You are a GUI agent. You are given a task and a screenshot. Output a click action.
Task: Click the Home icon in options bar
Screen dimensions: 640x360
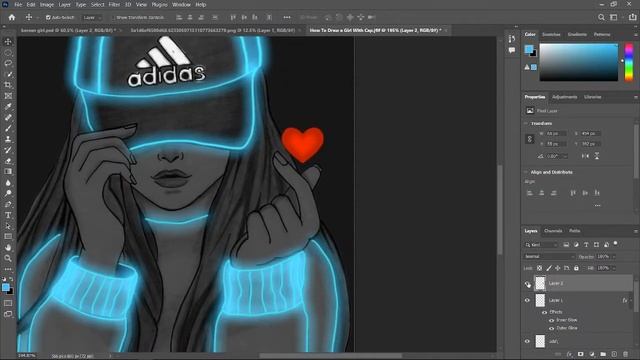(x=12, y=17)
